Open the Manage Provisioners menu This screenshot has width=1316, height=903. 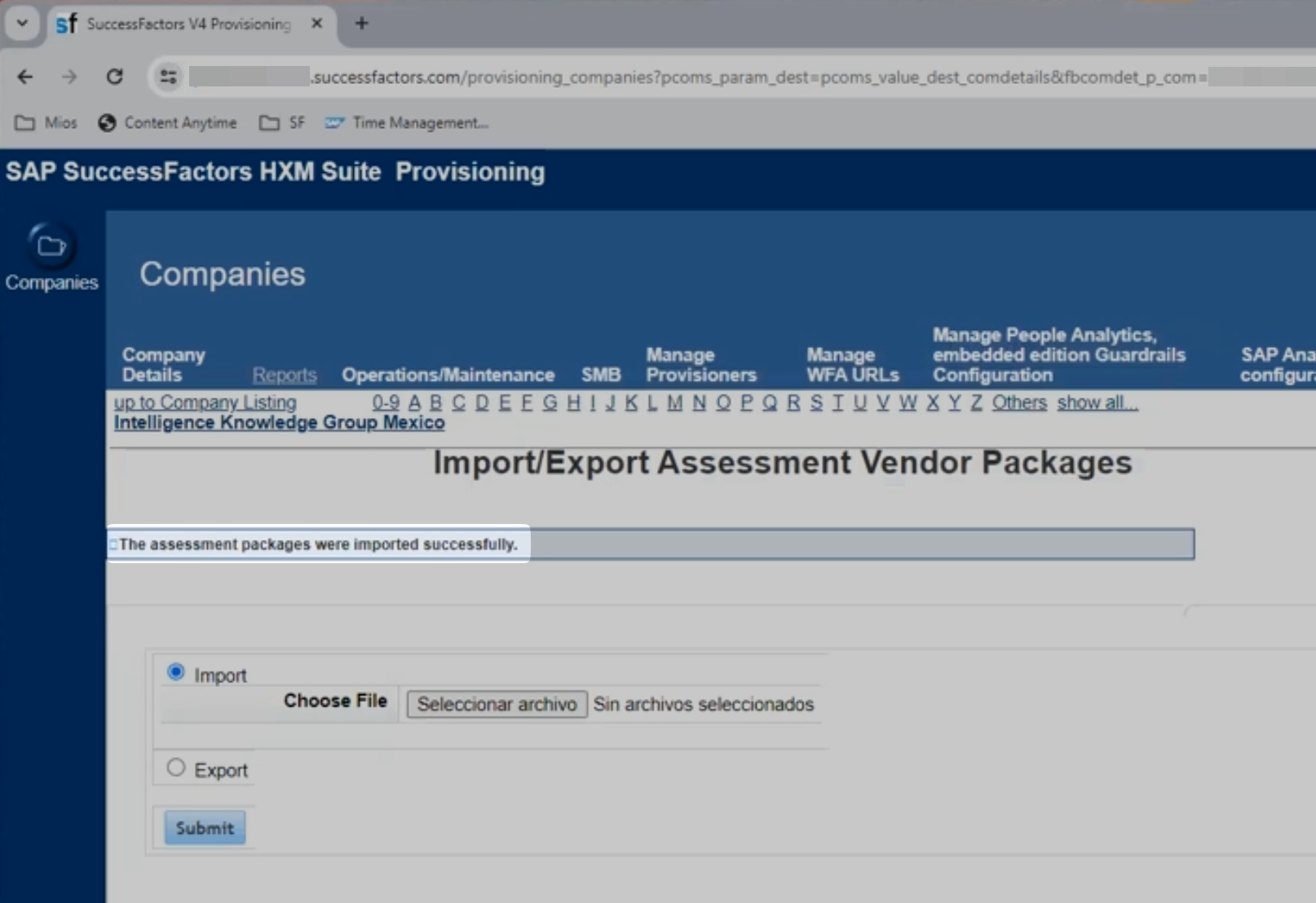pos(700,365)
